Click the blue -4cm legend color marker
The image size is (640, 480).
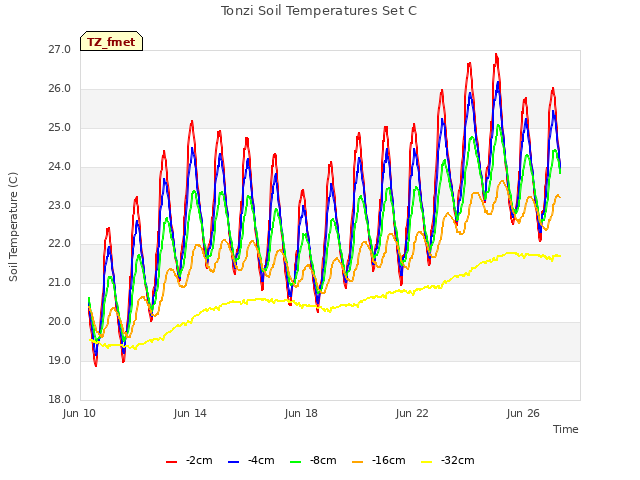click(233, 462)
